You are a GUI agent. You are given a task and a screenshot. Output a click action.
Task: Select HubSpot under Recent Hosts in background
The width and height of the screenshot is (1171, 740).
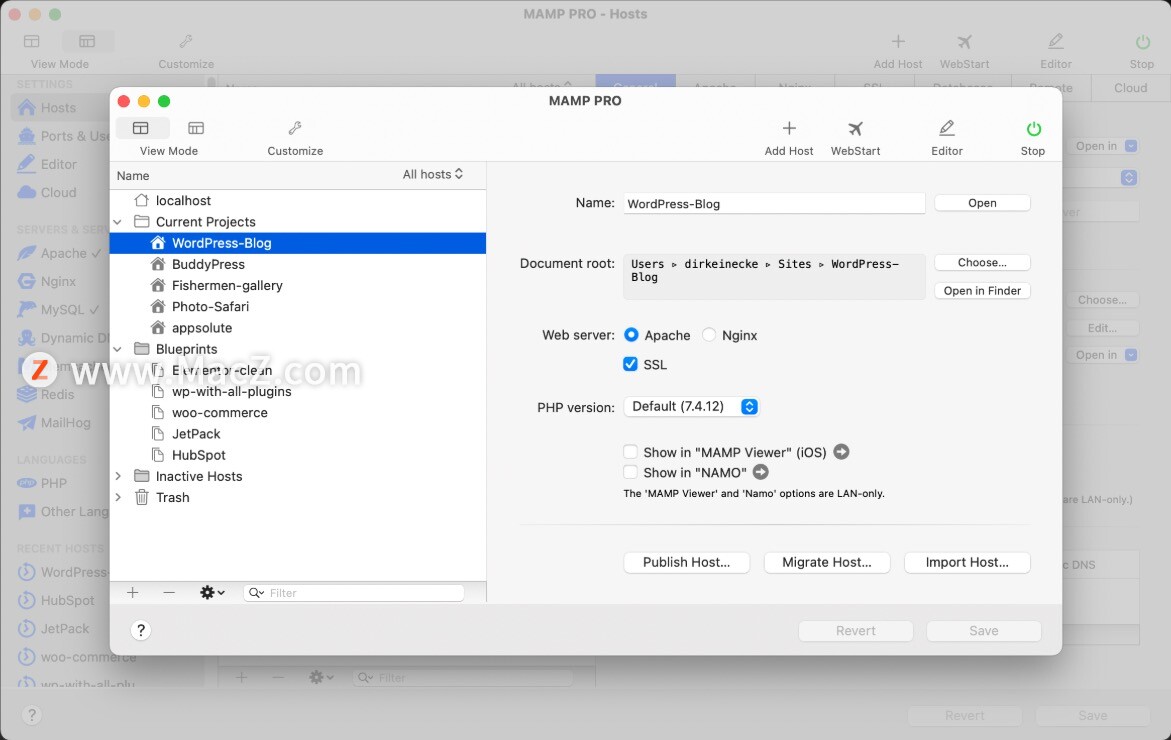pyautogui.click(x=67, y=600)
